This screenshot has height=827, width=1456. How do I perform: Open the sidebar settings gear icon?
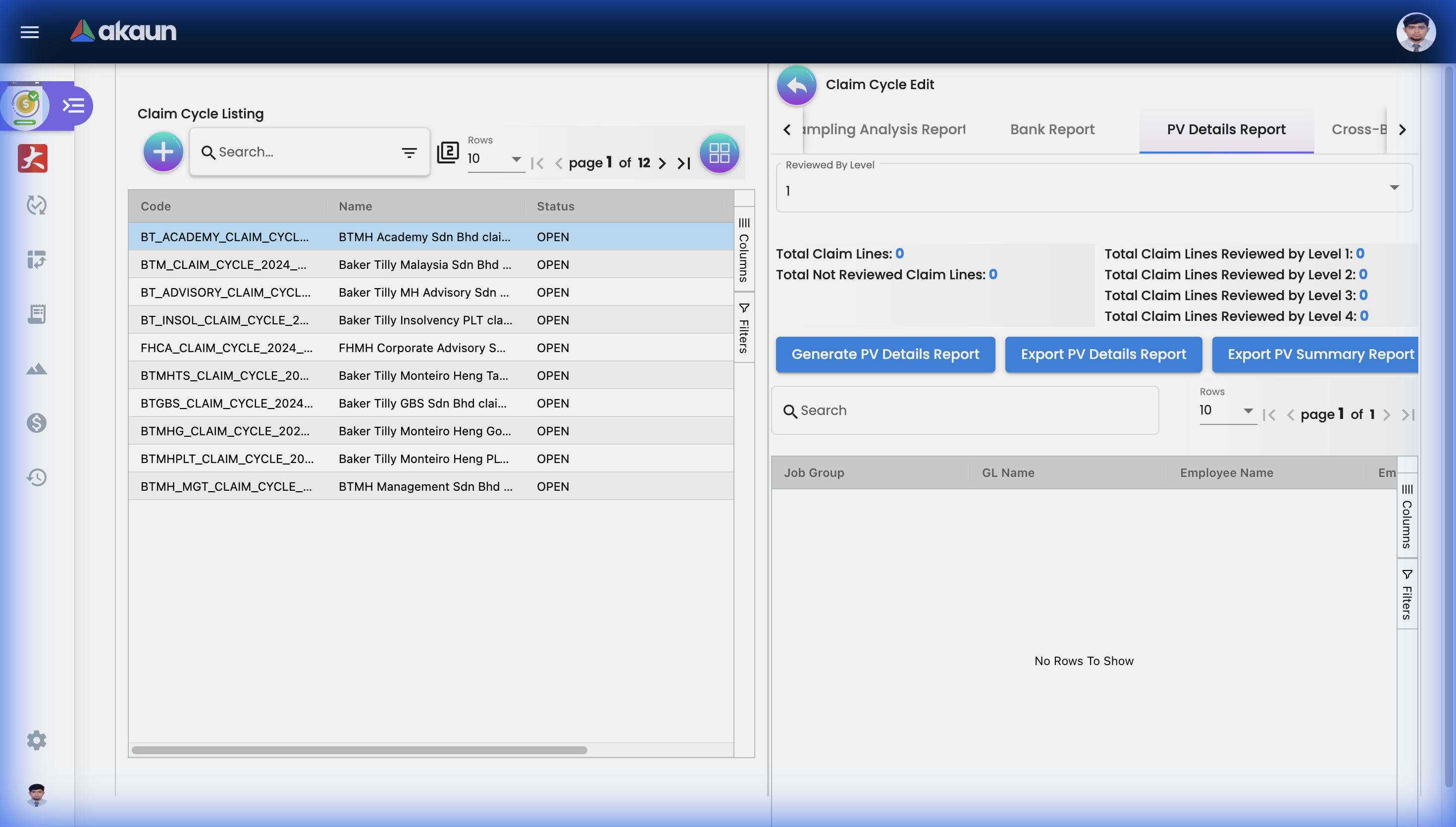click(x=36, y=740)
